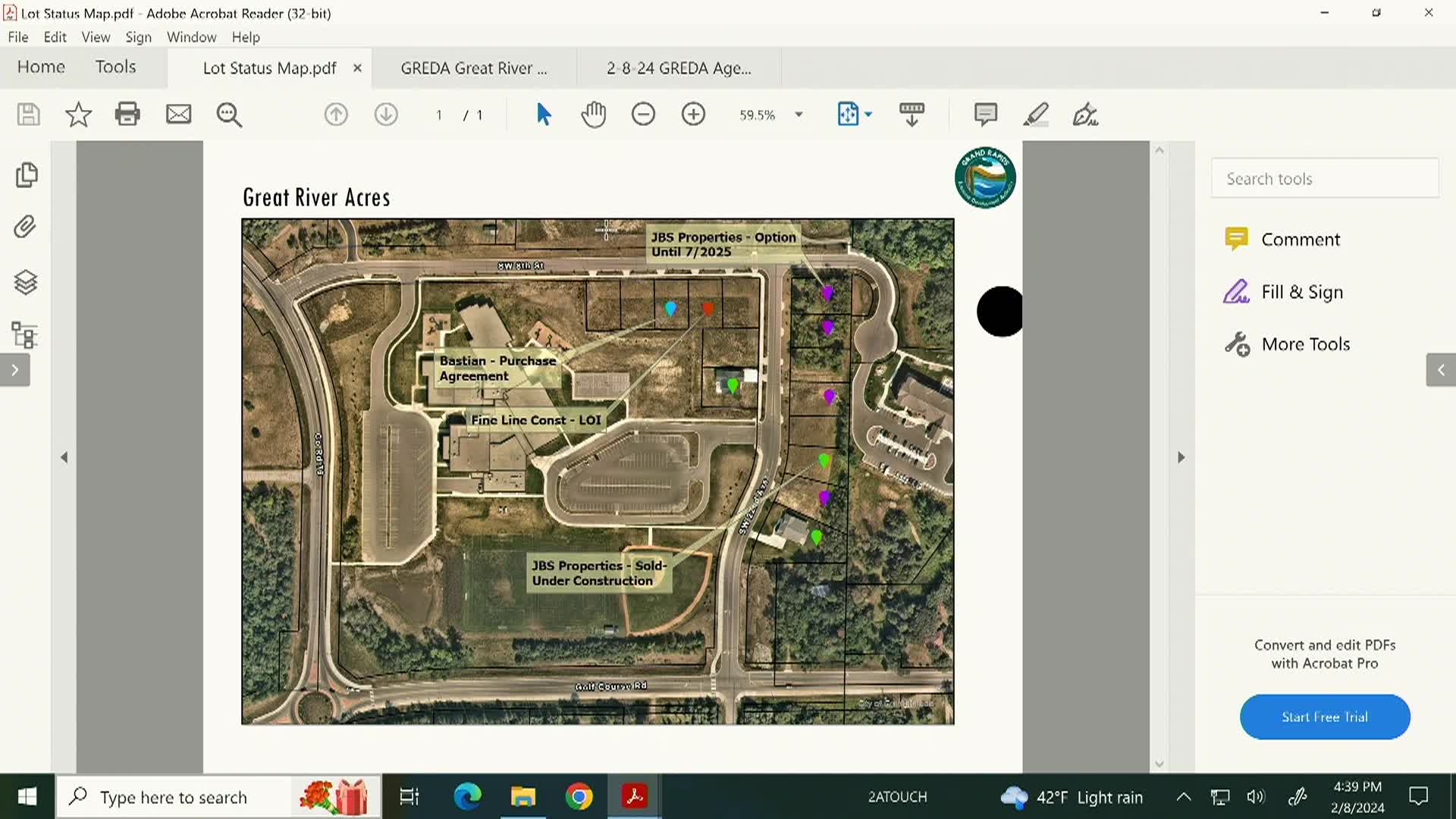Open the volume control in system tray
Viewport: 1456px width, 819px height.
click(1256, 797)
